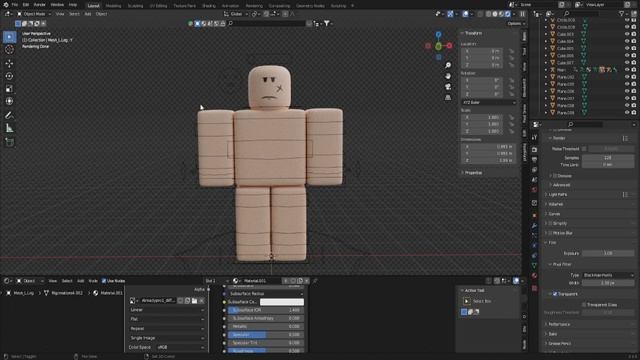The width and height of the screenshot is (640, 360).
Task: Expand the Light Paths panel
Action: pos(558,195)
